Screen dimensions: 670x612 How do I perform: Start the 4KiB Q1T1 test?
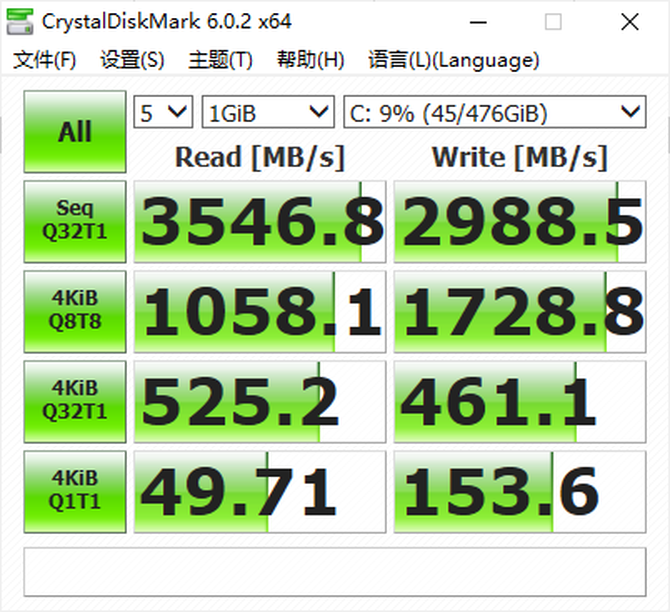(75, 491)
